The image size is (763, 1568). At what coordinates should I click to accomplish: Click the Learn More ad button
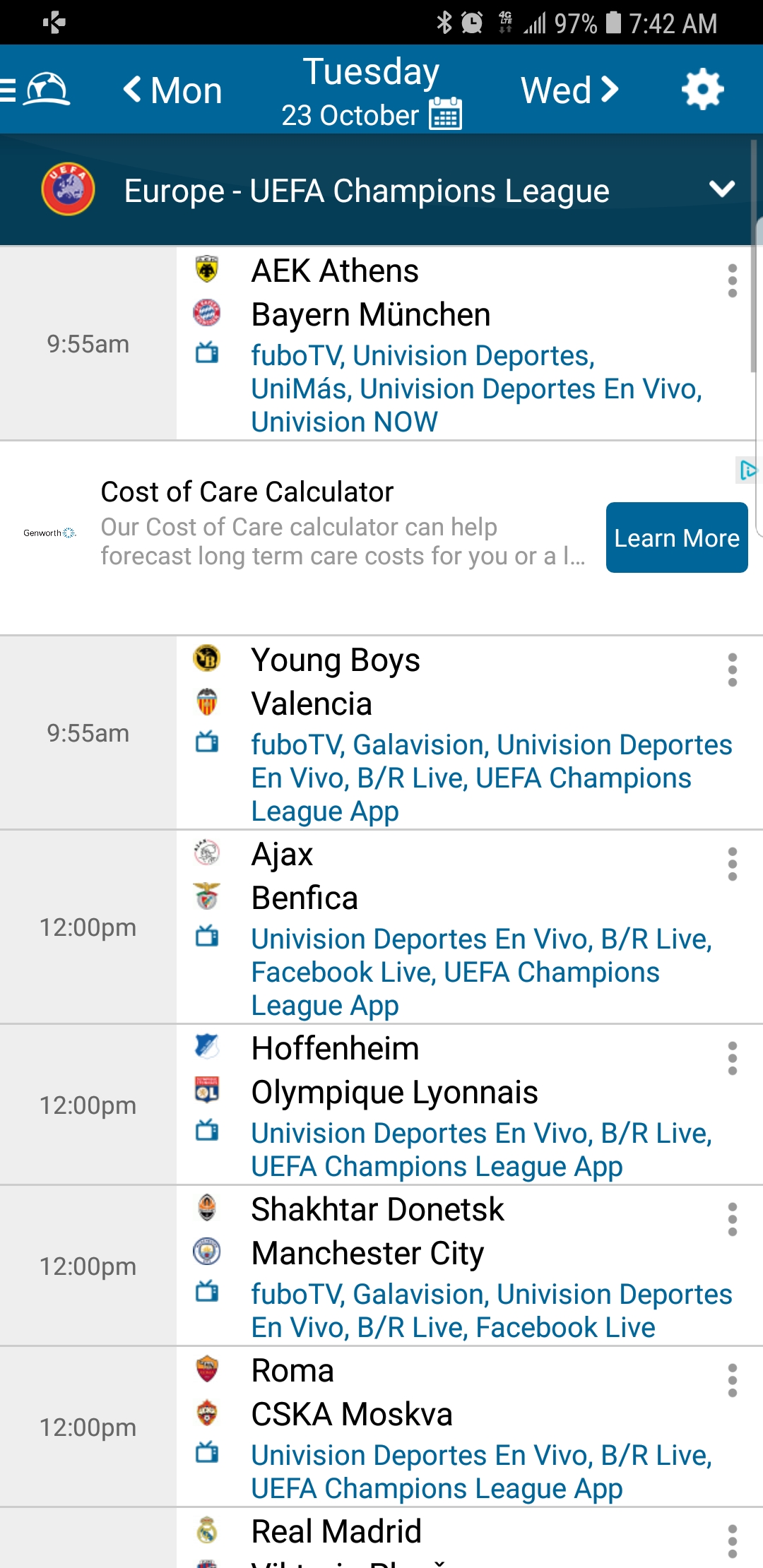pos(676,537)
